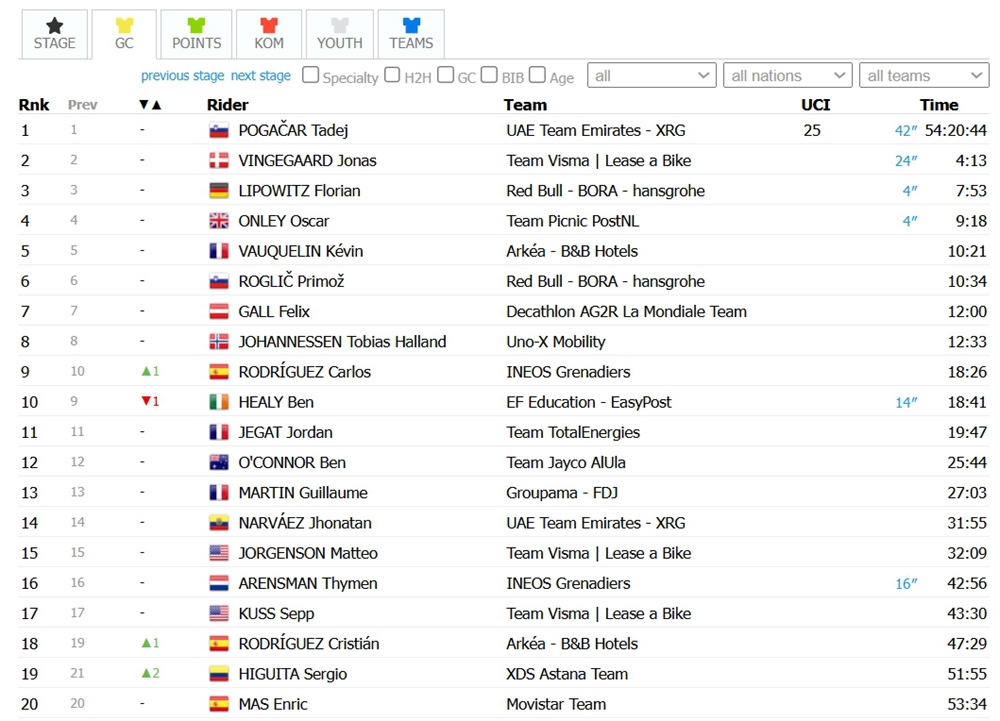The width and height of the screenshot is (1000, 721).
Task: Click the Rider column header
Action: point(228,105)
